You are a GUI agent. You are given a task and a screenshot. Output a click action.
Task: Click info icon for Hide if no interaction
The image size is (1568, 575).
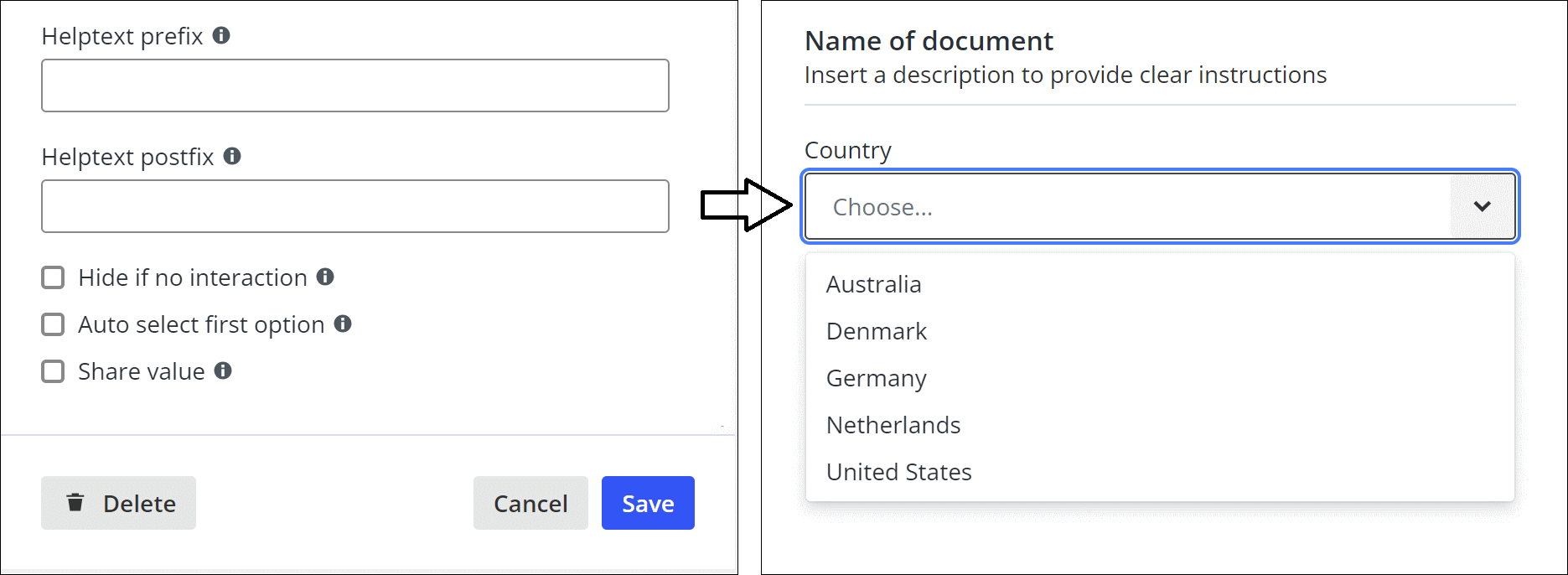[325, 277]
